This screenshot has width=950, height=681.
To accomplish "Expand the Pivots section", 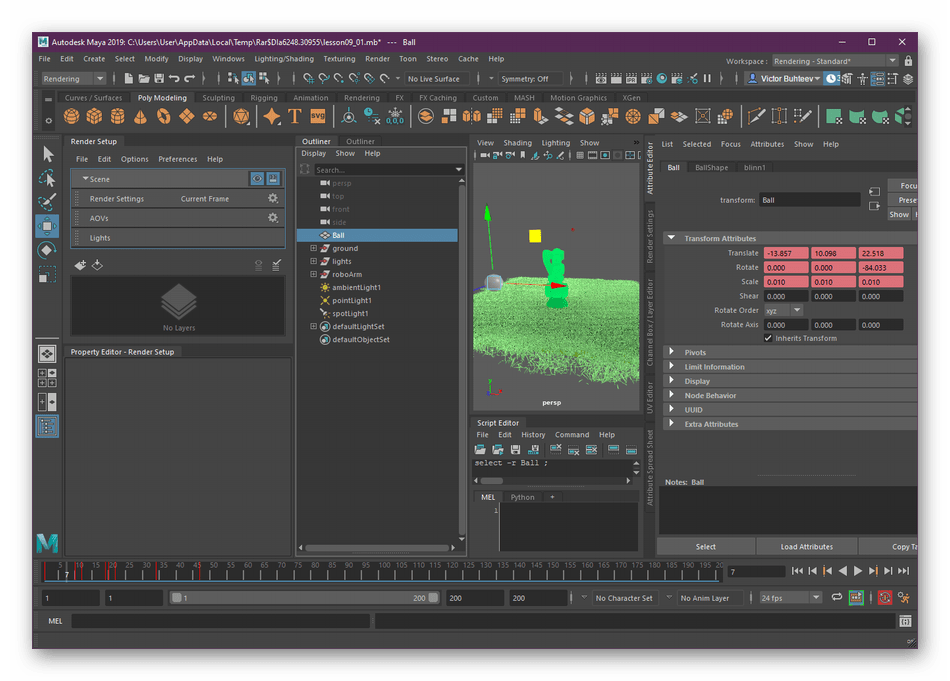I will 671,352.
